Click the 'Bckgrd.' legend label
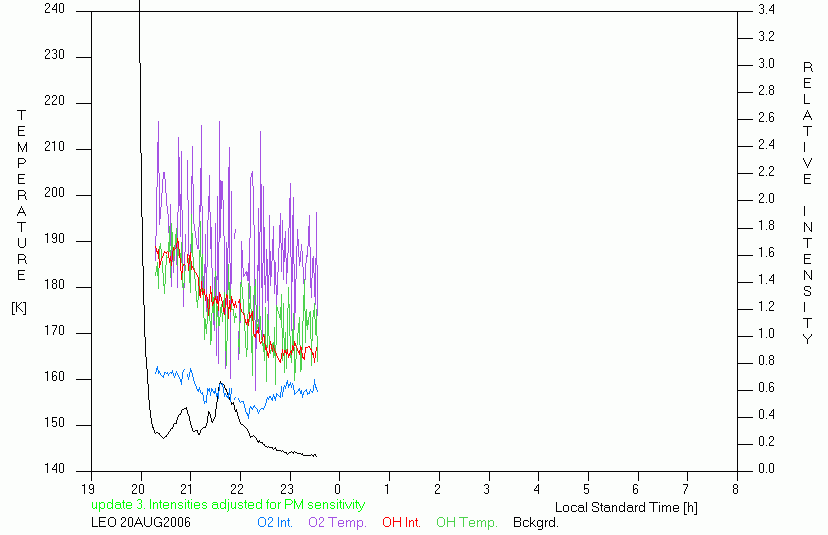828x535 pixels. 535,523
